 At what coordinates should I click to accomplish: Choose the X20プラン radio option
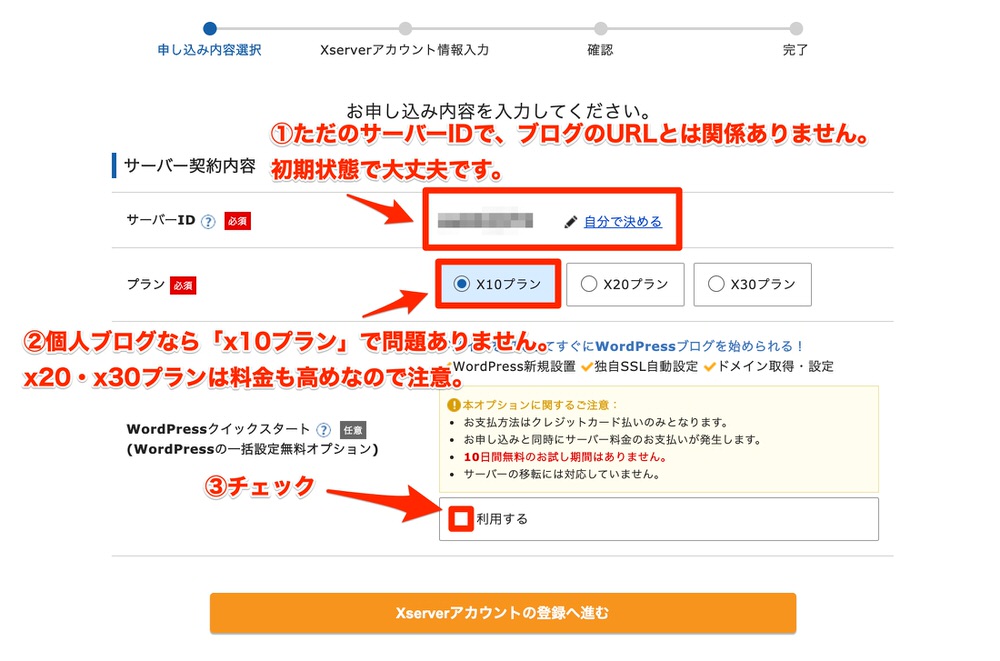[x=589, y=284]
